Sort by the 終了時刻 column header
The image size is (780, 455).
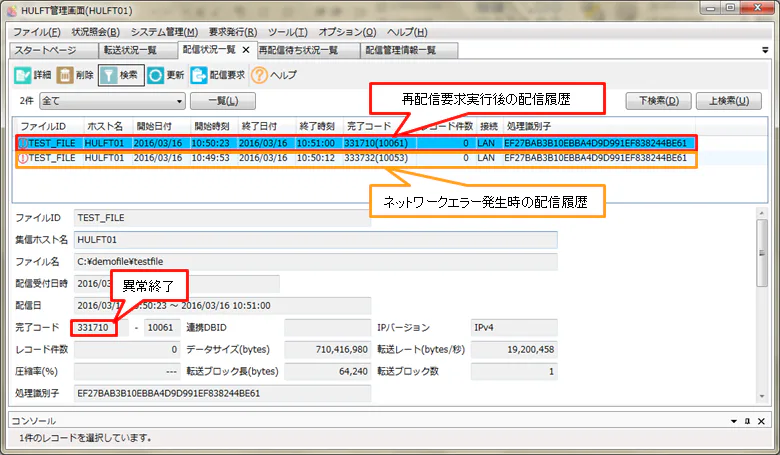tap(319, 126)
